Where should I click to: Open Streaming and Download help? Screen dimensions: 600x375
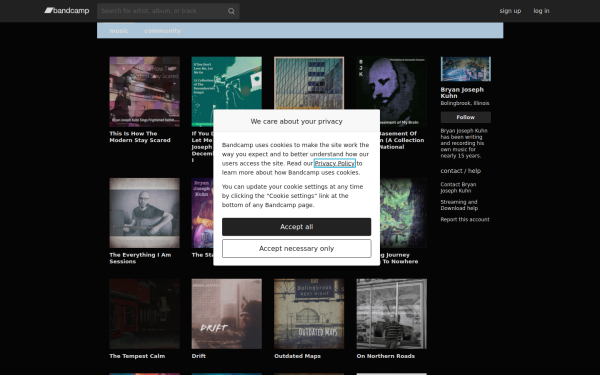[459, 205]
